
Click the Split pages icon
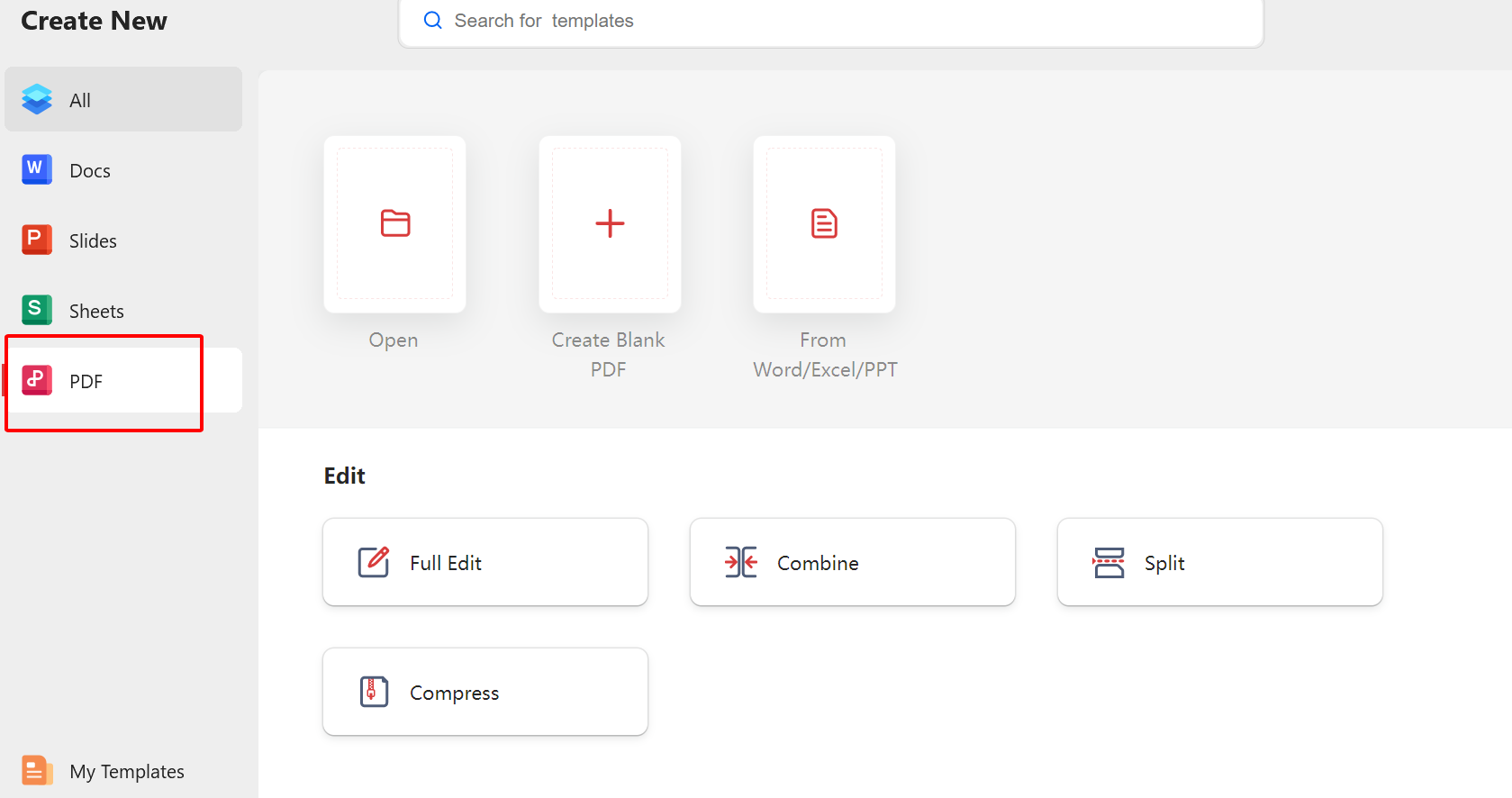[1109, 562]
